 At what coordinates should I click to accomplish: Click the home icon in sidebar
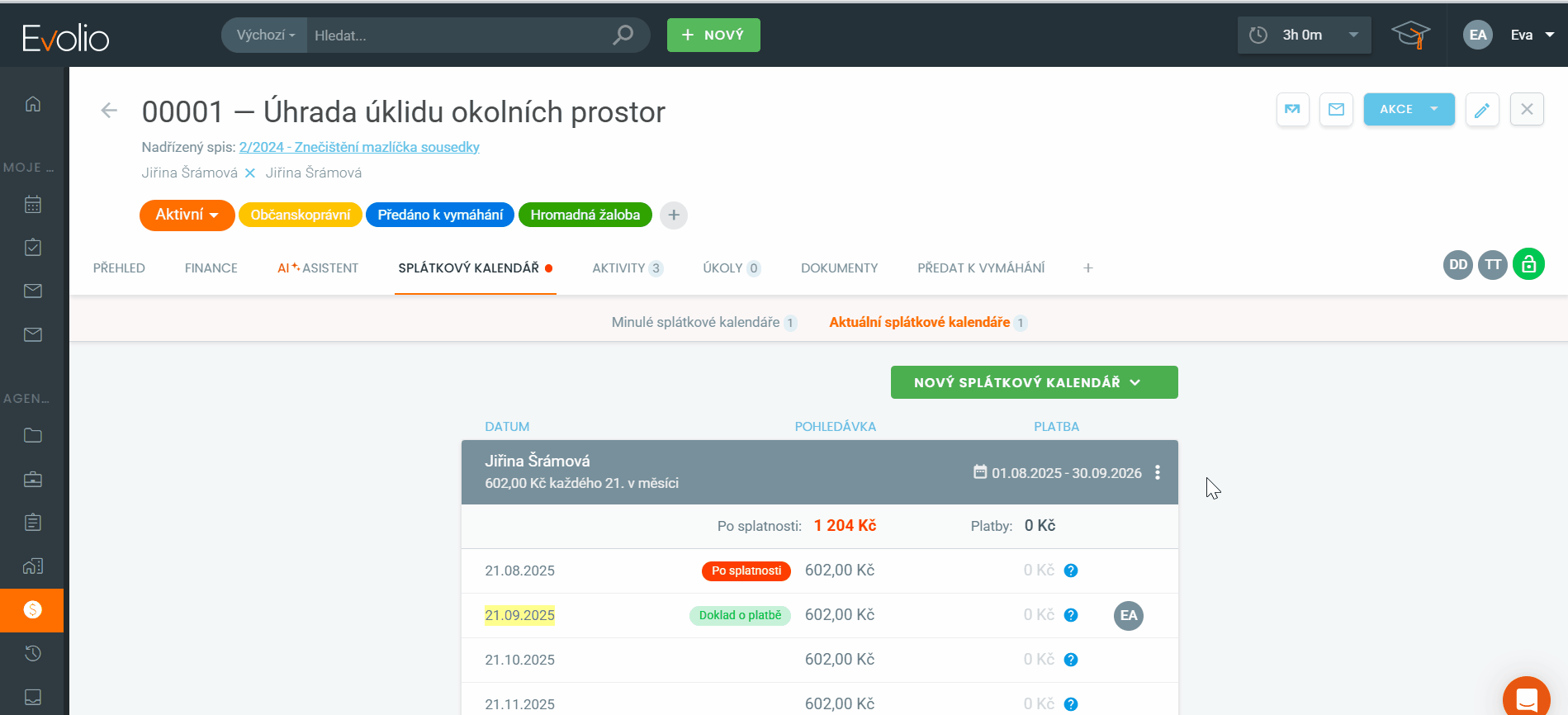click(x=33, y=104)
